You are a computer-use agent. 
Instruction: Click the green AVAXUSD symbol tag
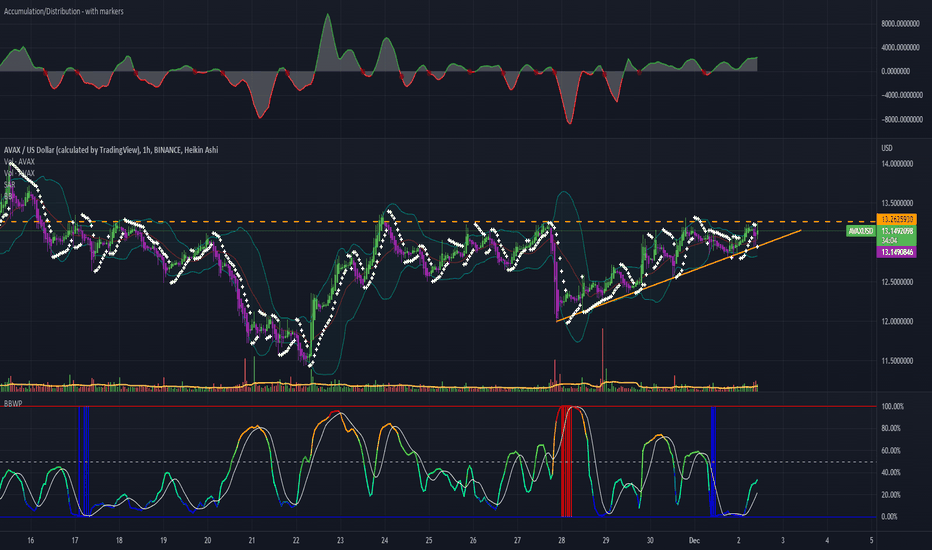pos(861,231)
